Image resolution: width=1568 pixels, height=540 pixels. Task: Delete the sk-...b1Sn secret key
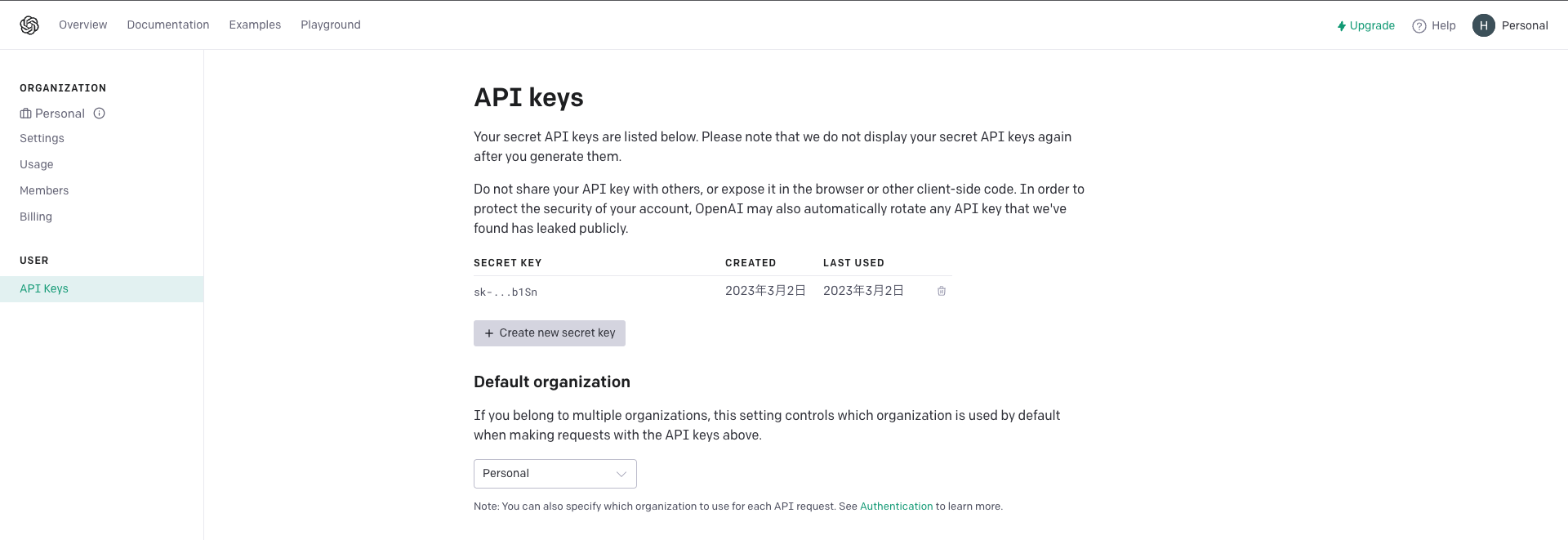coord(942,292)
